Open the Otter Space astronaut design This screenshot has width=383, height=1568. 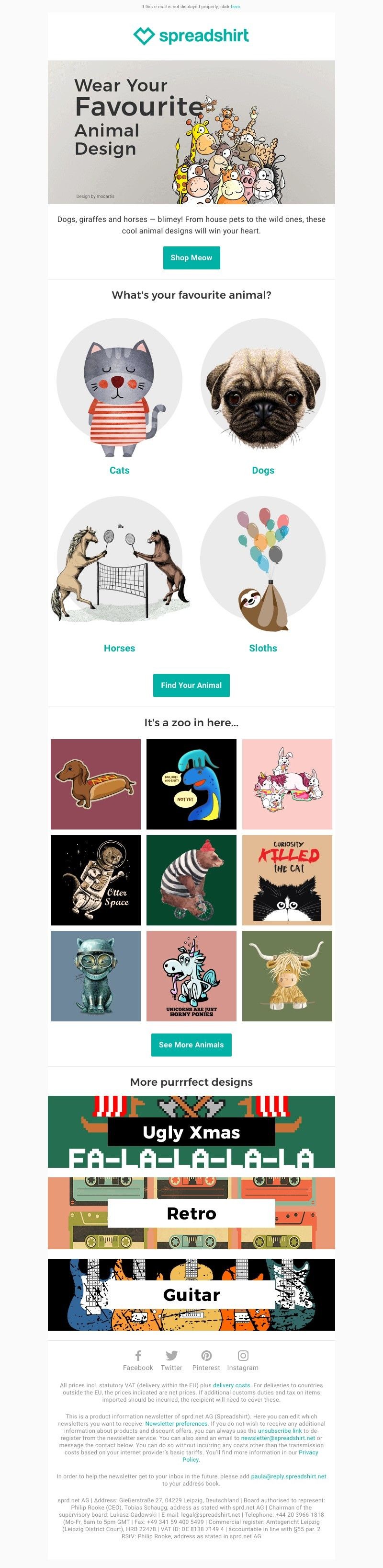pyautogui.click(x=95, y=880)
